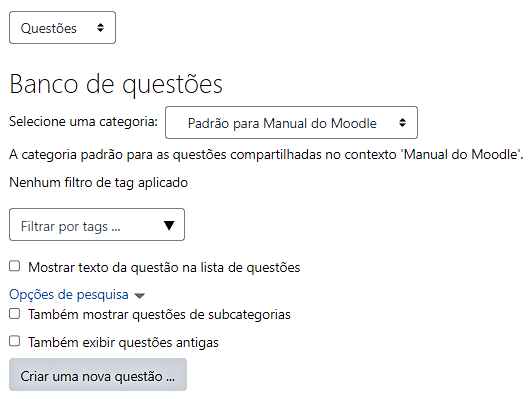Click the Questões text in the top selector
The height and width of the screenshot is (399, 528).
[x=49, y=28]
